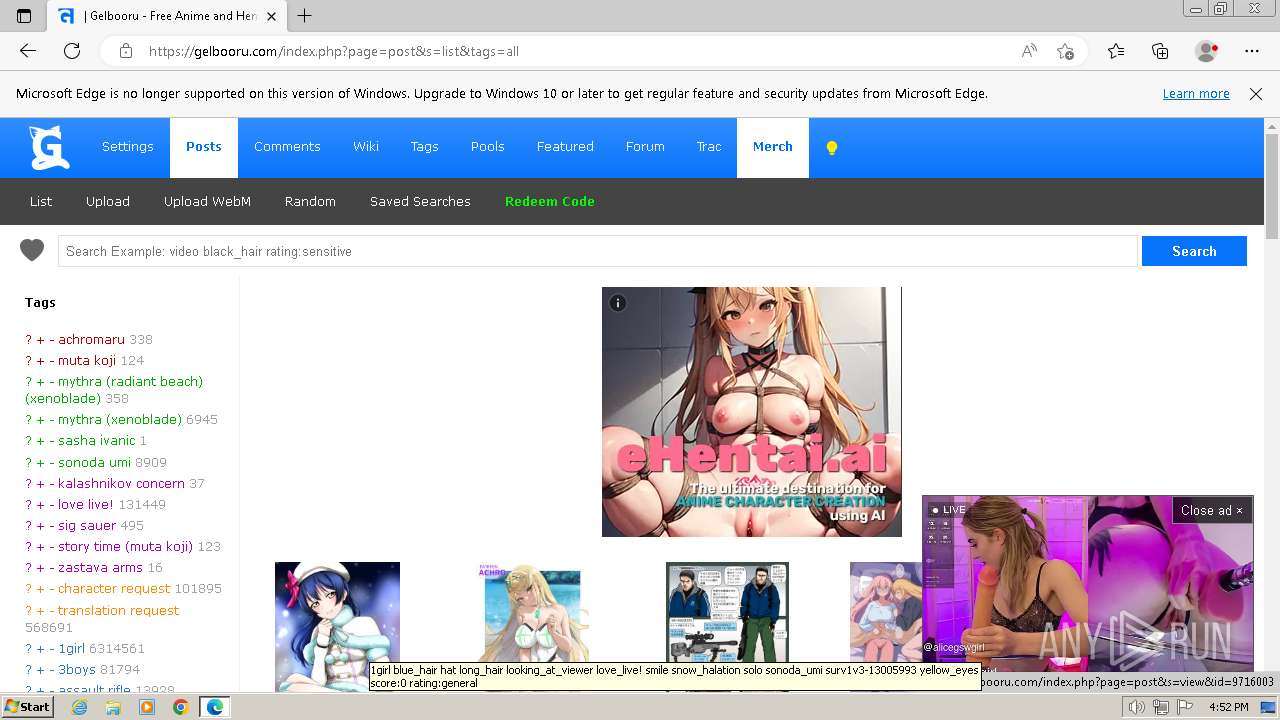Open the Windows Start button
Viewport: 1280px width, 720px height.
point(27,707)
